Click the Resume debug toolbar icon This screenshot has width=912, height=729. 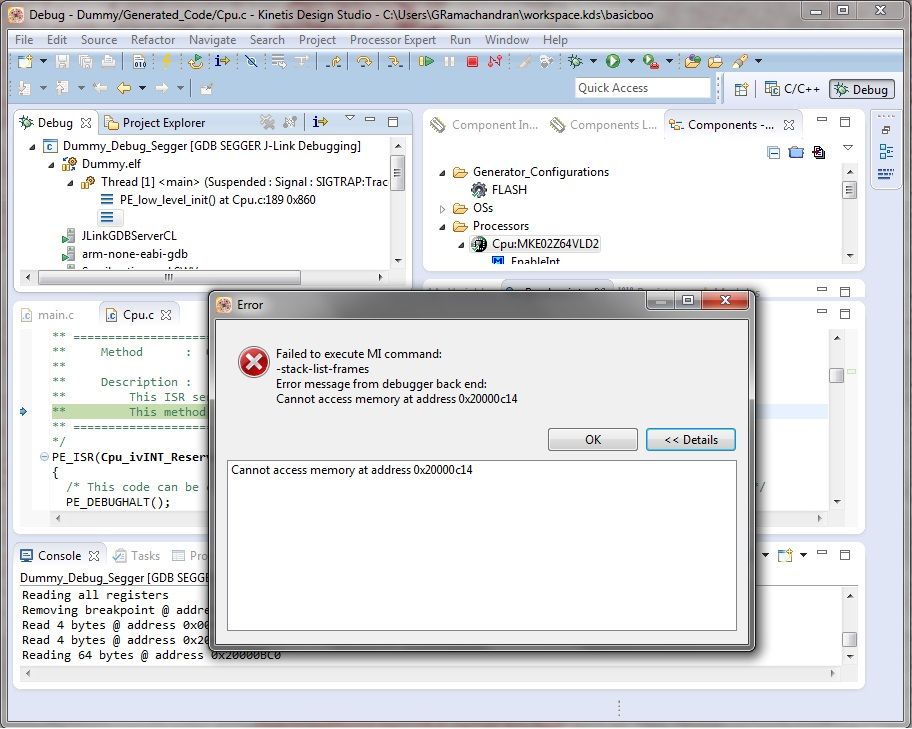[x=427, y=62]
